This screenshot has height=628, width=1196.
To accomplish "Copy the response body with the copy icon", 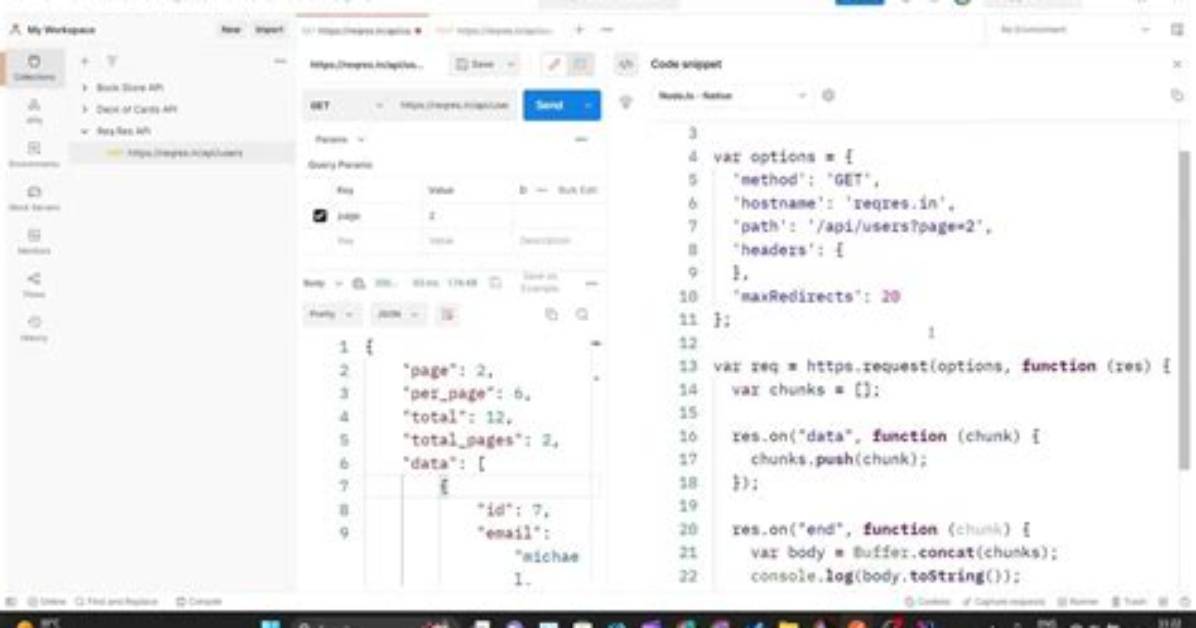I will point(551,314).
